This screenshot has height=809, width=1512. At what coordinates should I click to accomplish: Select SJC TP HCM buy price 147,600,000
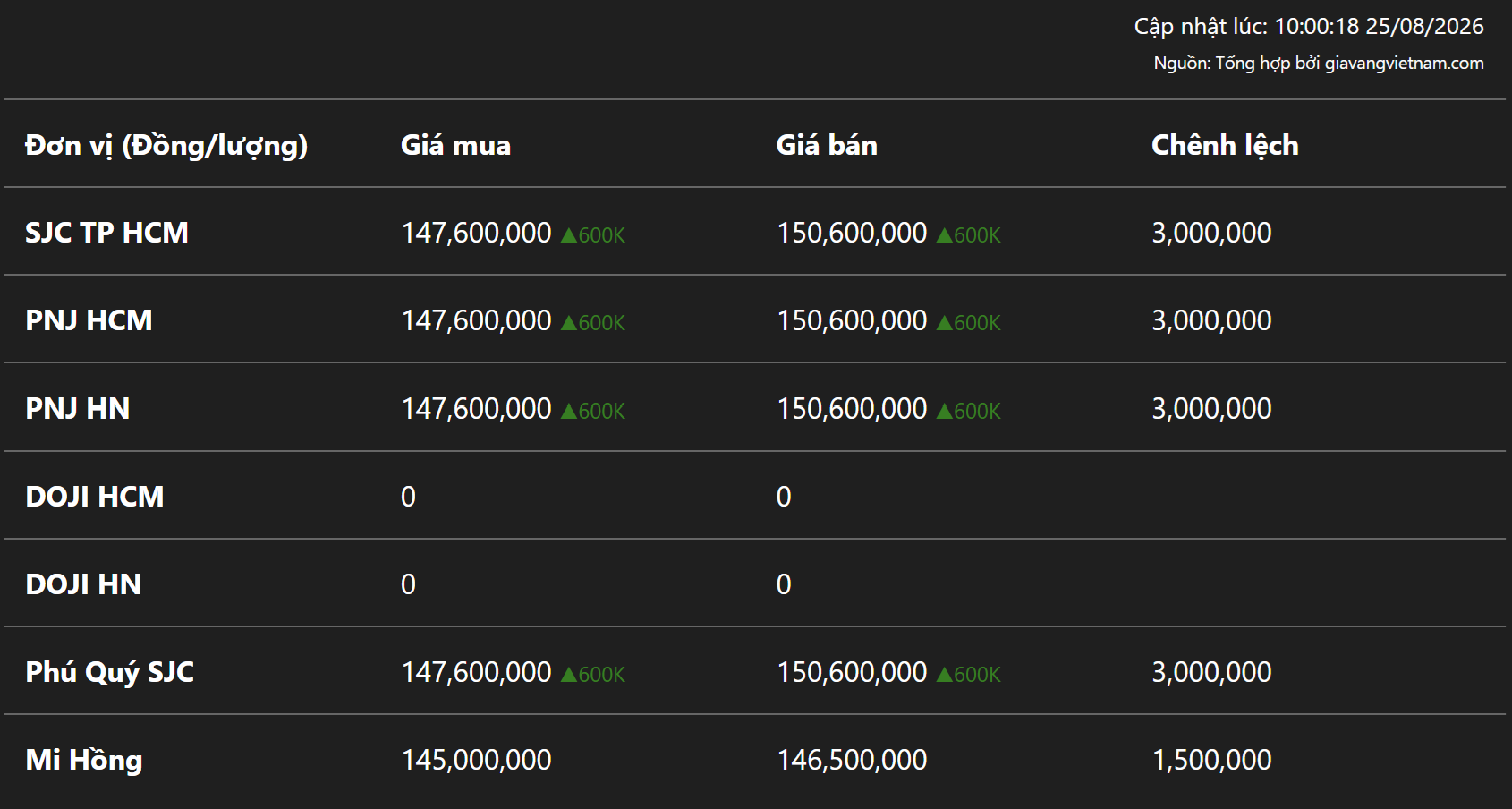click(x=476, y=233)
